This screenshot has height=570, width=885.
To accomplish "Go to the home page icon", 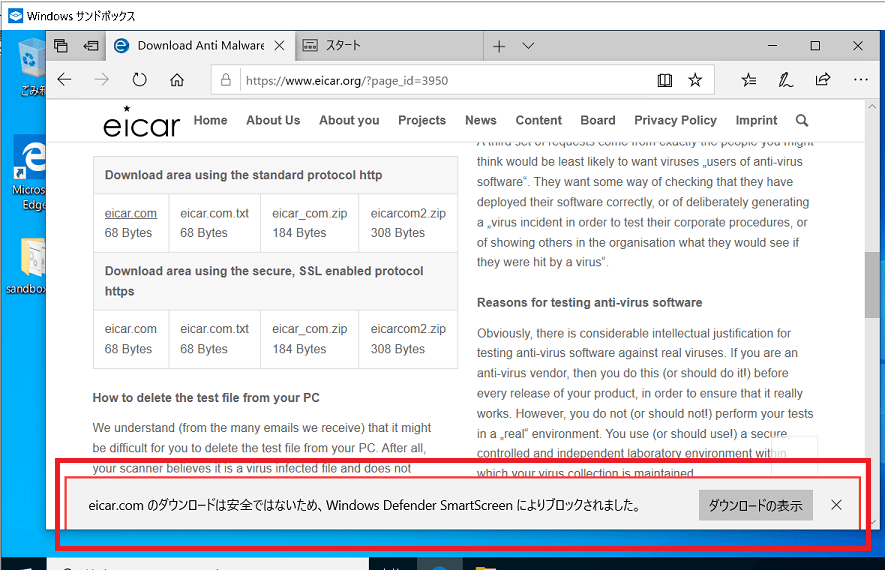I will 177,80.
